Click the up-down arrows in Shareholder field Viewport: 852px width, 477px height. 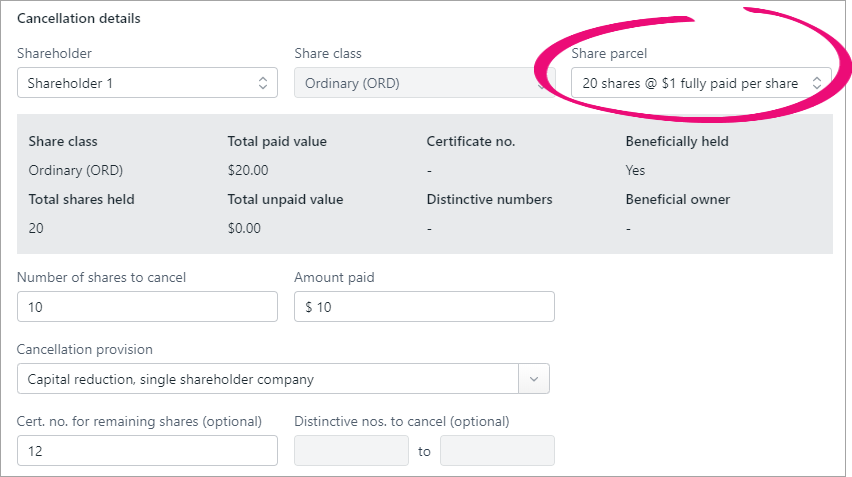[263, 83]
